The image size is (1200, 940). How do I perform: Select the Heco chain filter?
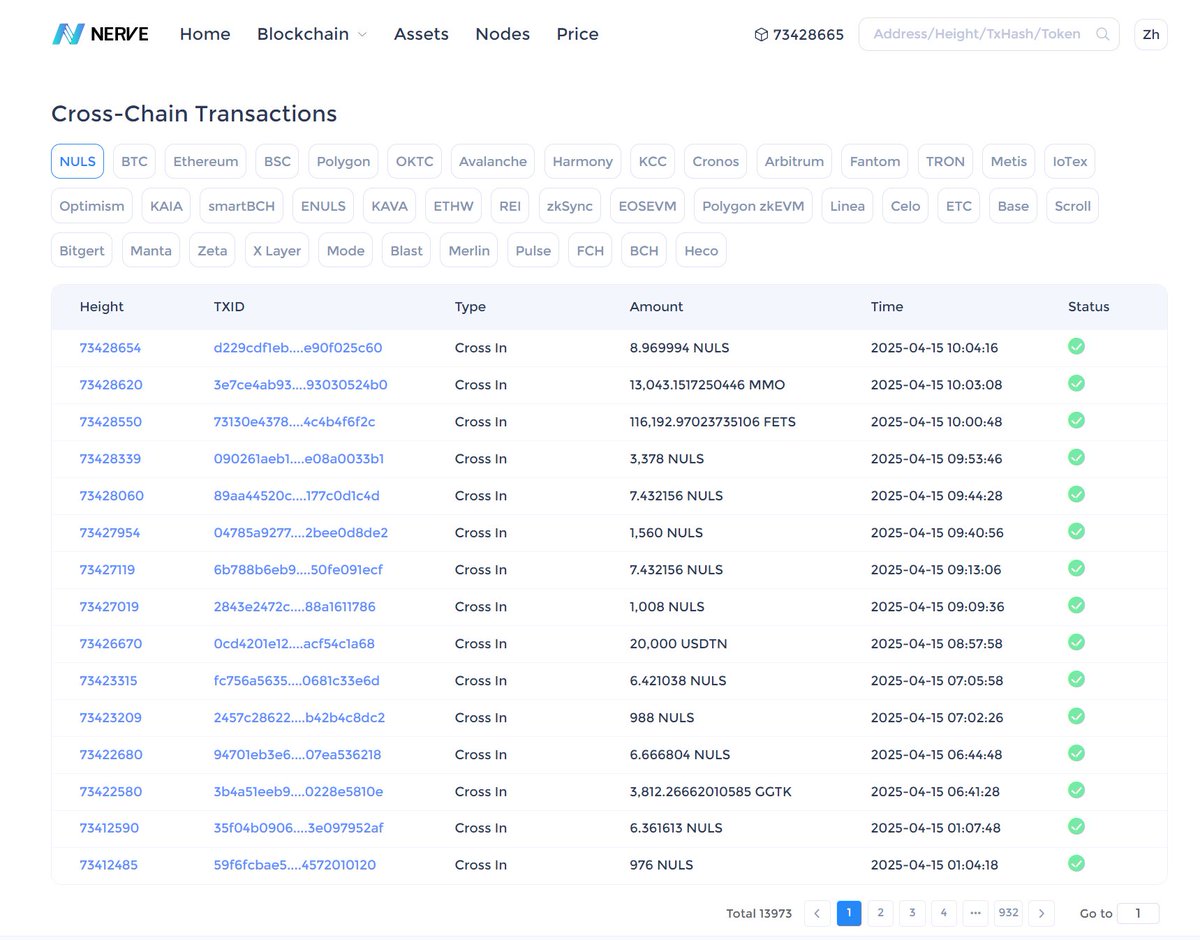click(701, 250)
